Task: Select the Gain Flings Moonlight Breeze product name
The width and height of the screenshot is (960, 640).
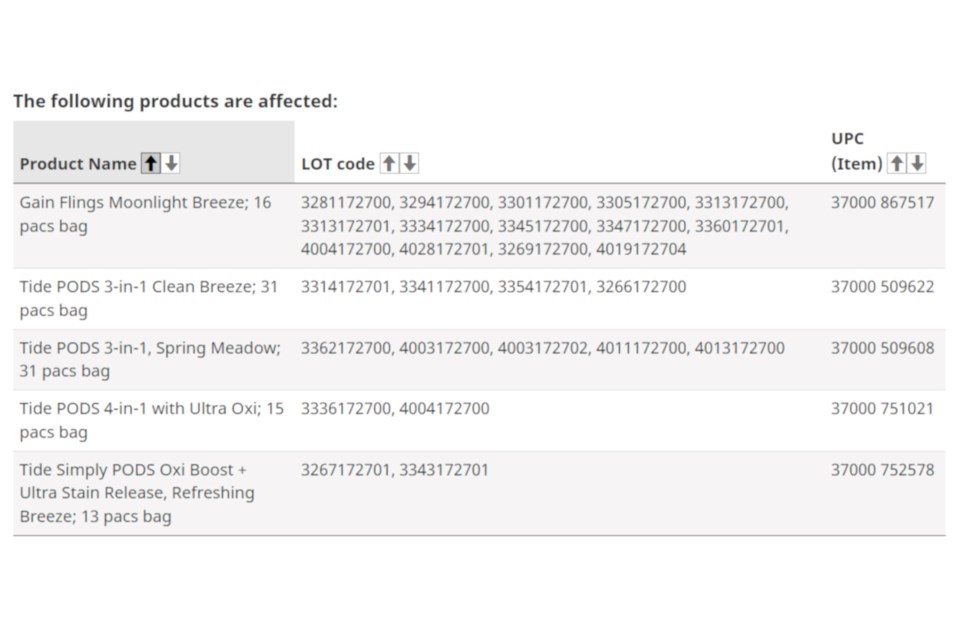Action: [145, 214]
